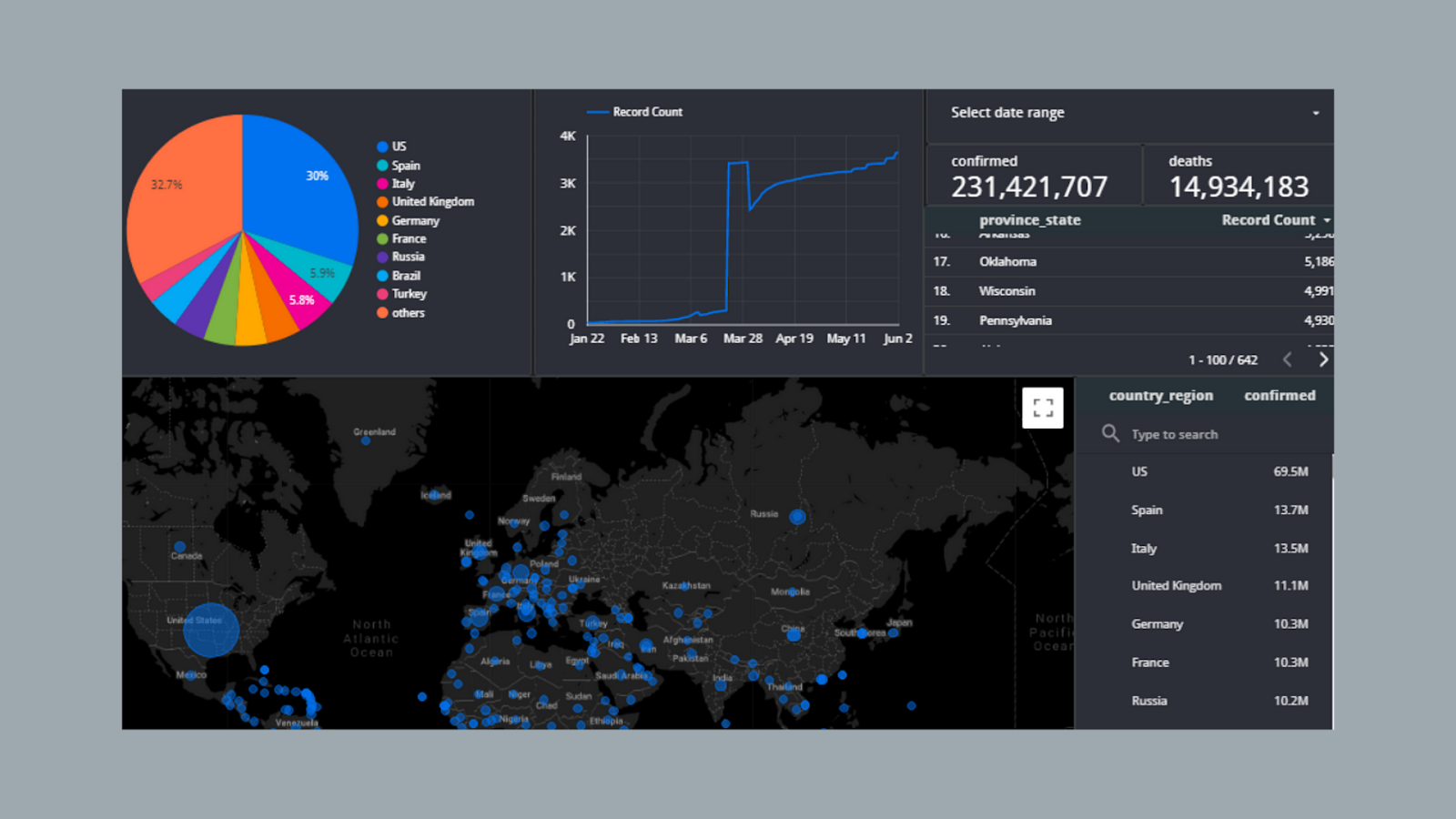The image size is (1456, 819).
Task: Click Brazil legend entry
Action: tap(399, 276)
